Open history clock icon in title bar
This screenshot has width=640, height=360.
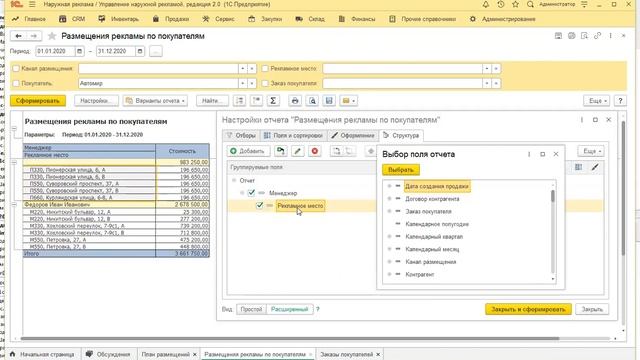point(501,4)
